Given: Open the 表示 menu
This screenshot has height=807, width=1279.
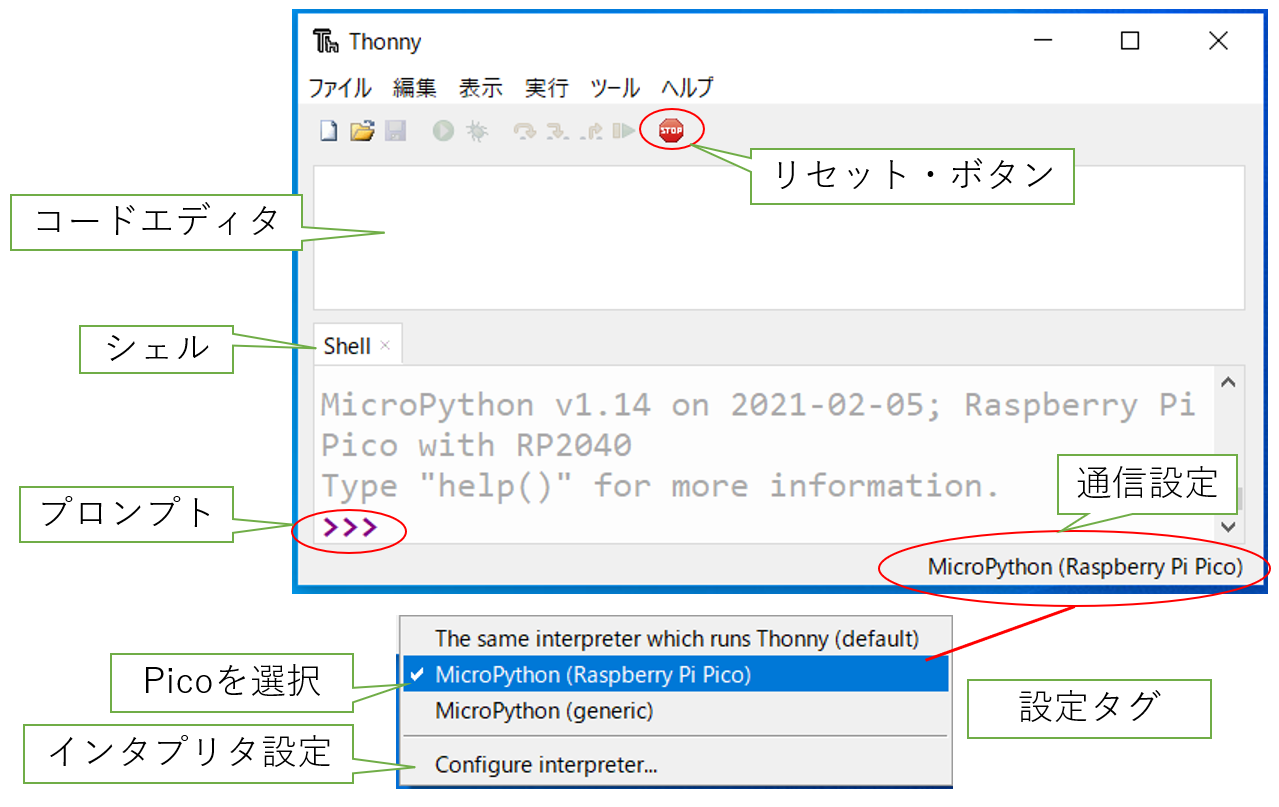Looking at the screenshot, I should (x=481, y=88).
